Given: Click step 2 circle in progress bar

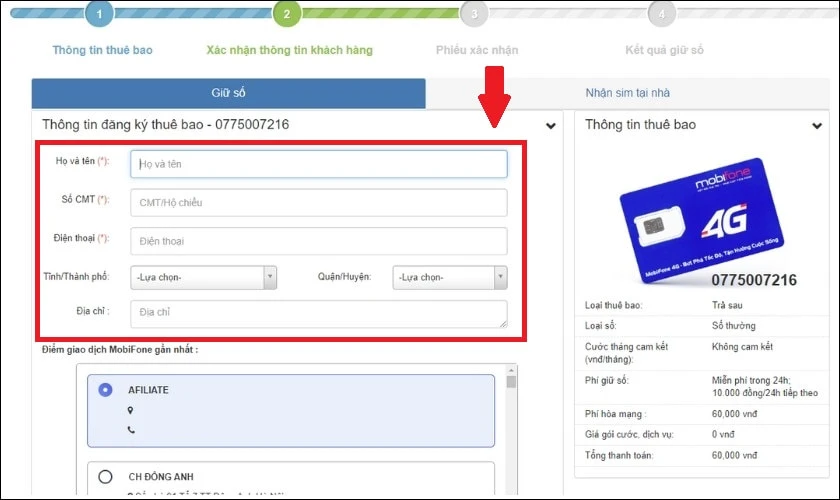Looking at the screenshot, I should tap(287, 14).
